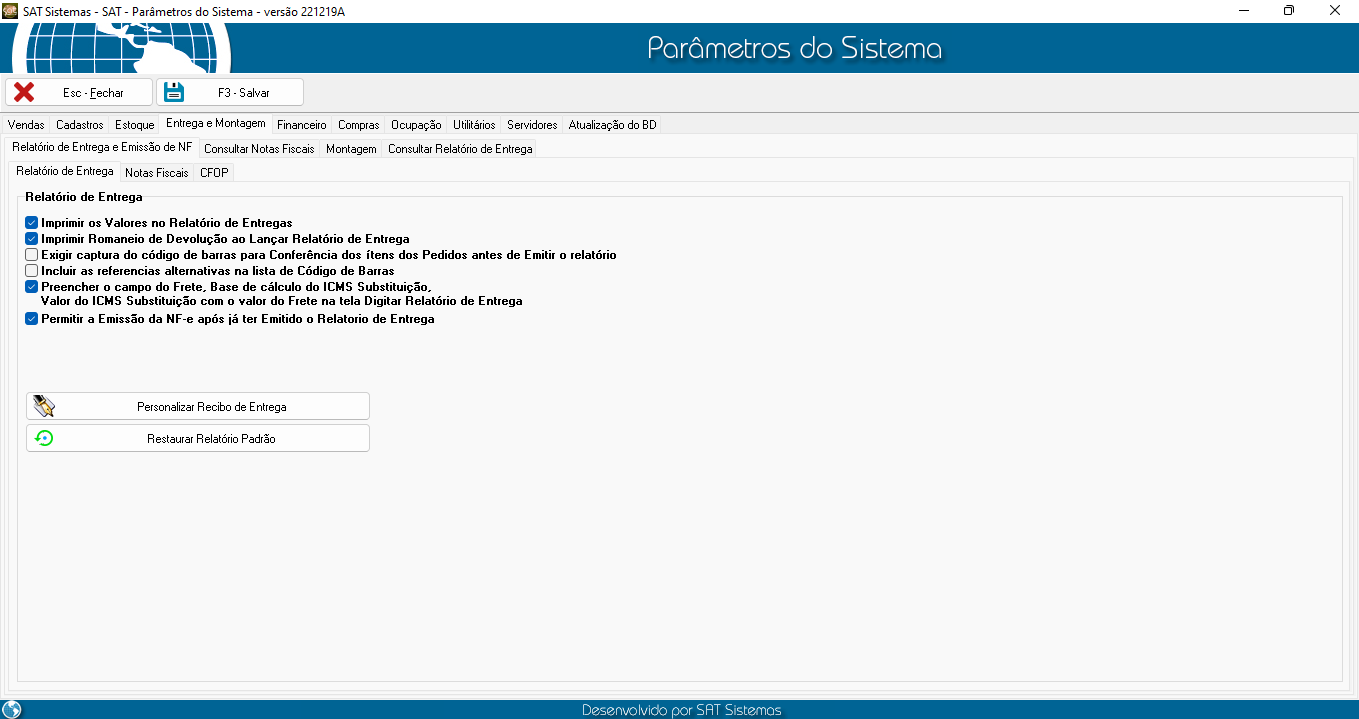
Task: Open the CFOP tab
Action: coord(214,172)
